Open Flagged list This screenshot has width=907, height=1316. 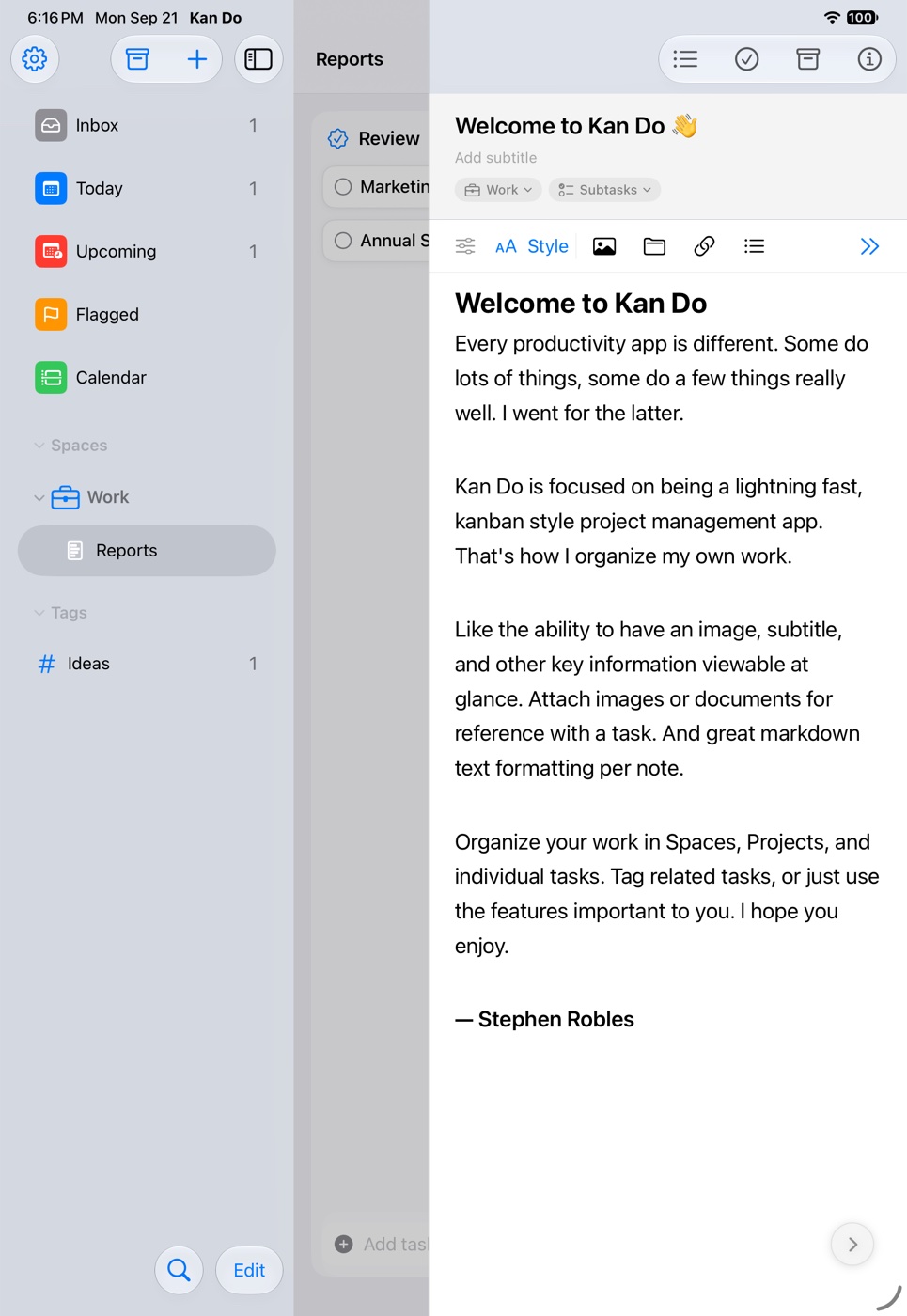coord(147,314)
